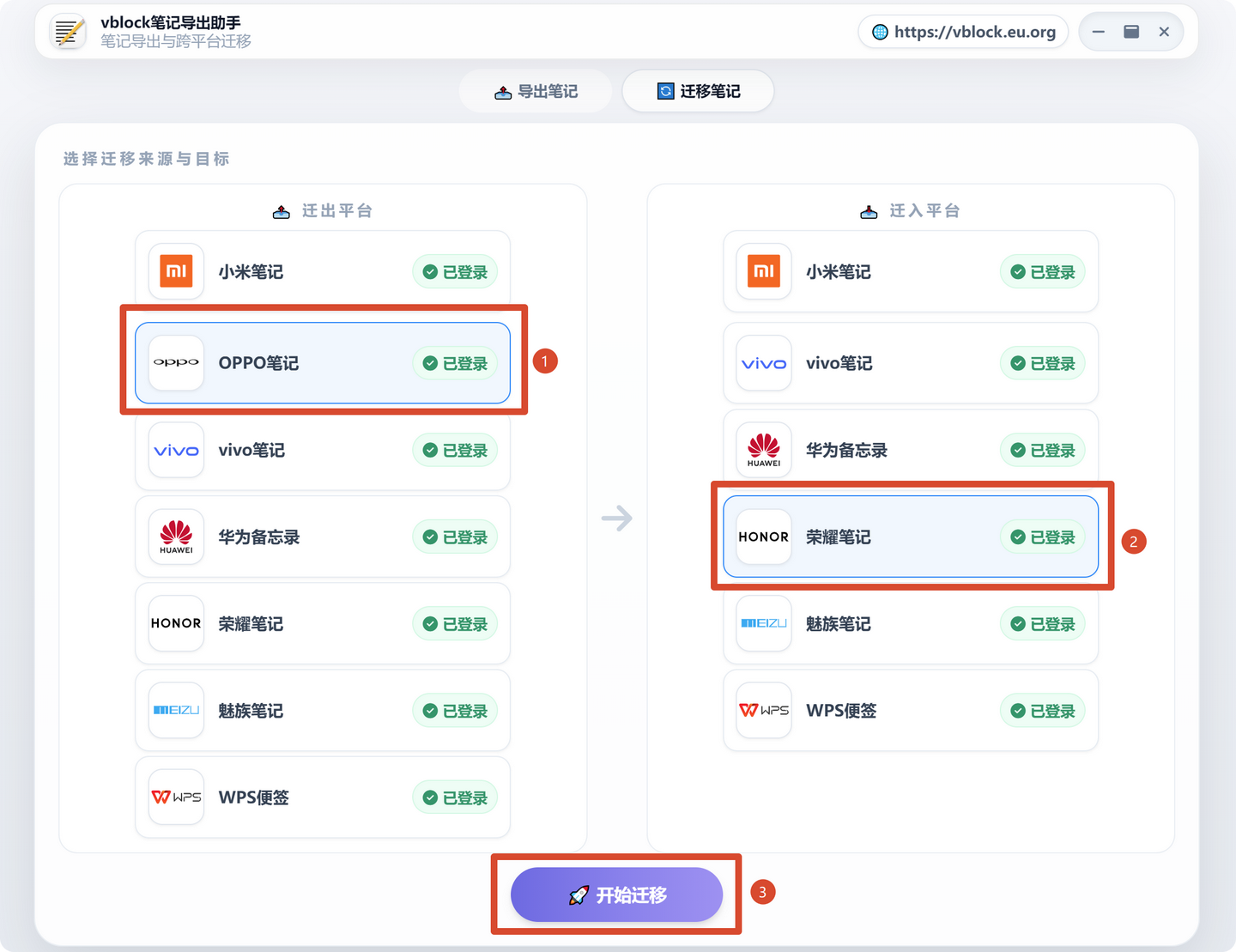Choose 小米笔记 label as target platform
The image size is (1236, 952).
point(839,272)
